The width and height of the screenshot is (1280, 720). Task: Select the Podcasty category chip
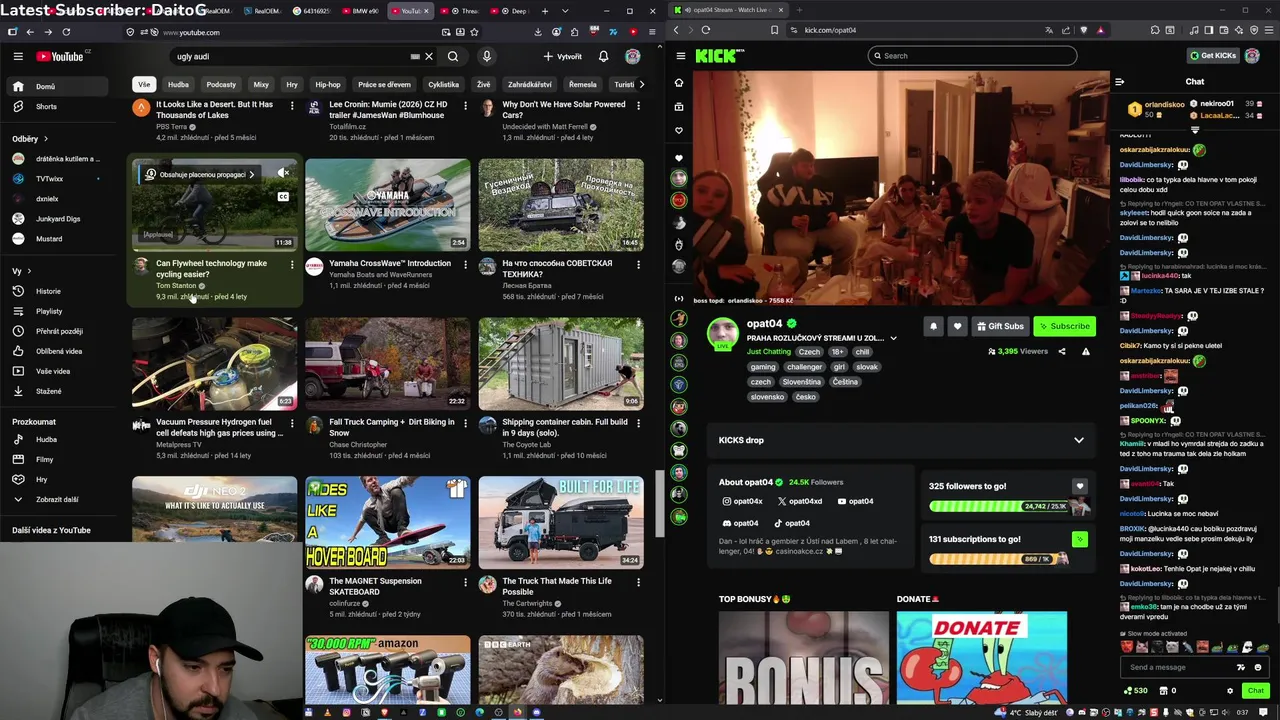221,85
